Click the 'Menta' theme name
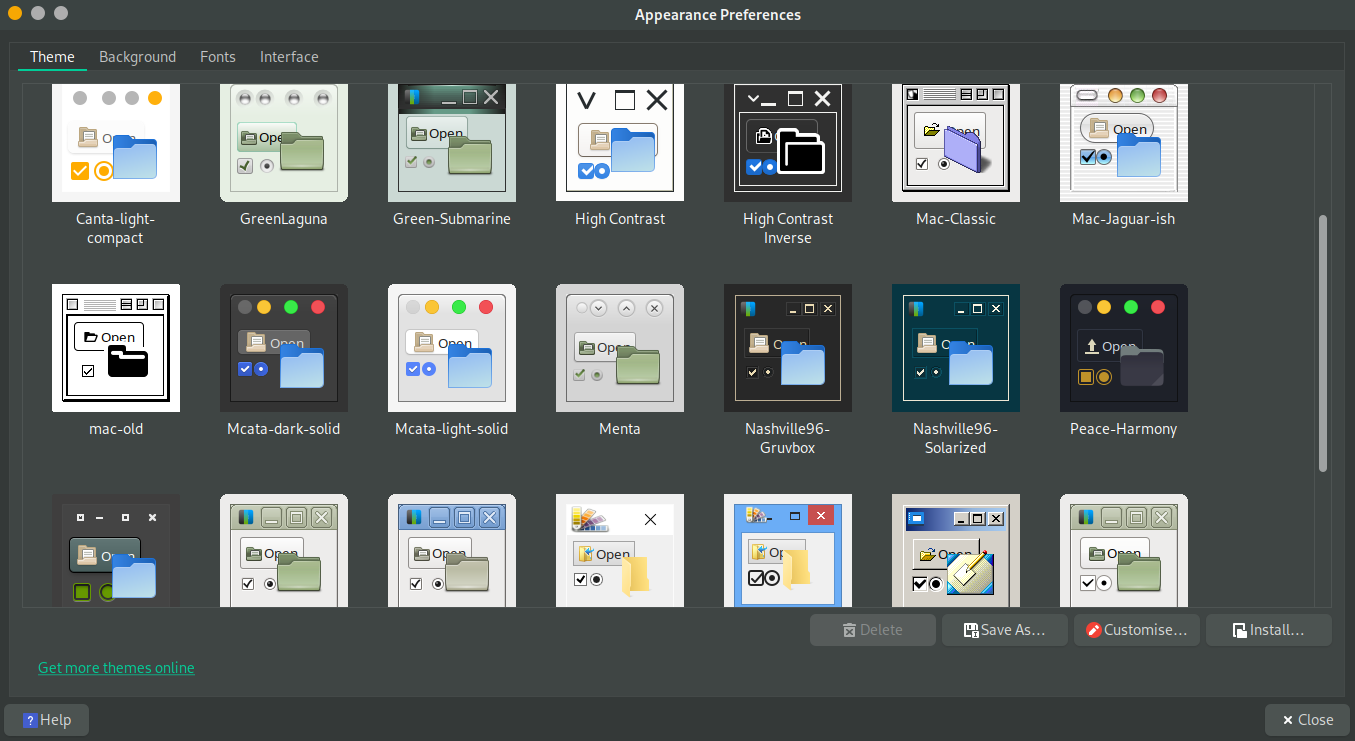The height and width of the screenshot is (741, 1355). point(620,429)
